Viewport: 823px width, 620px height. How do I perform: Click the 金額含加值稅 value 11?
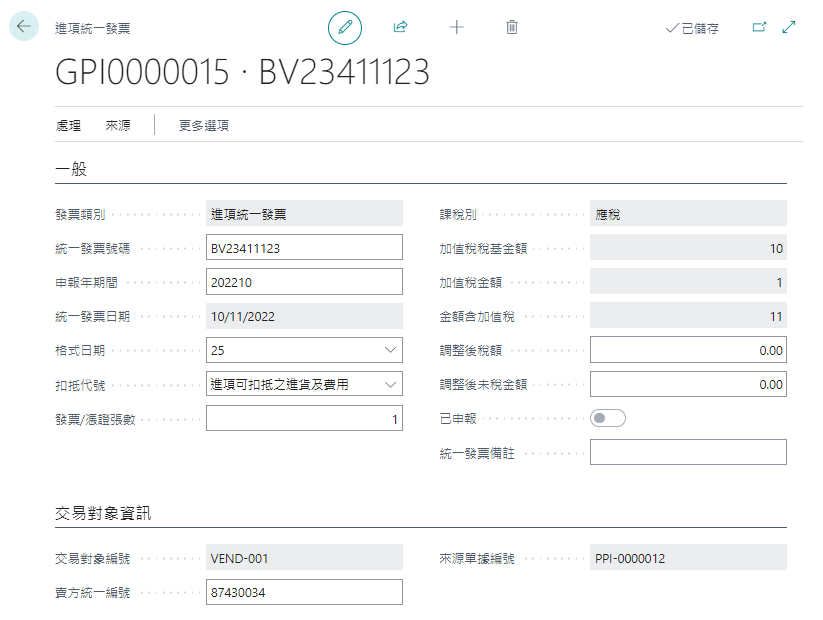(688, 316)
